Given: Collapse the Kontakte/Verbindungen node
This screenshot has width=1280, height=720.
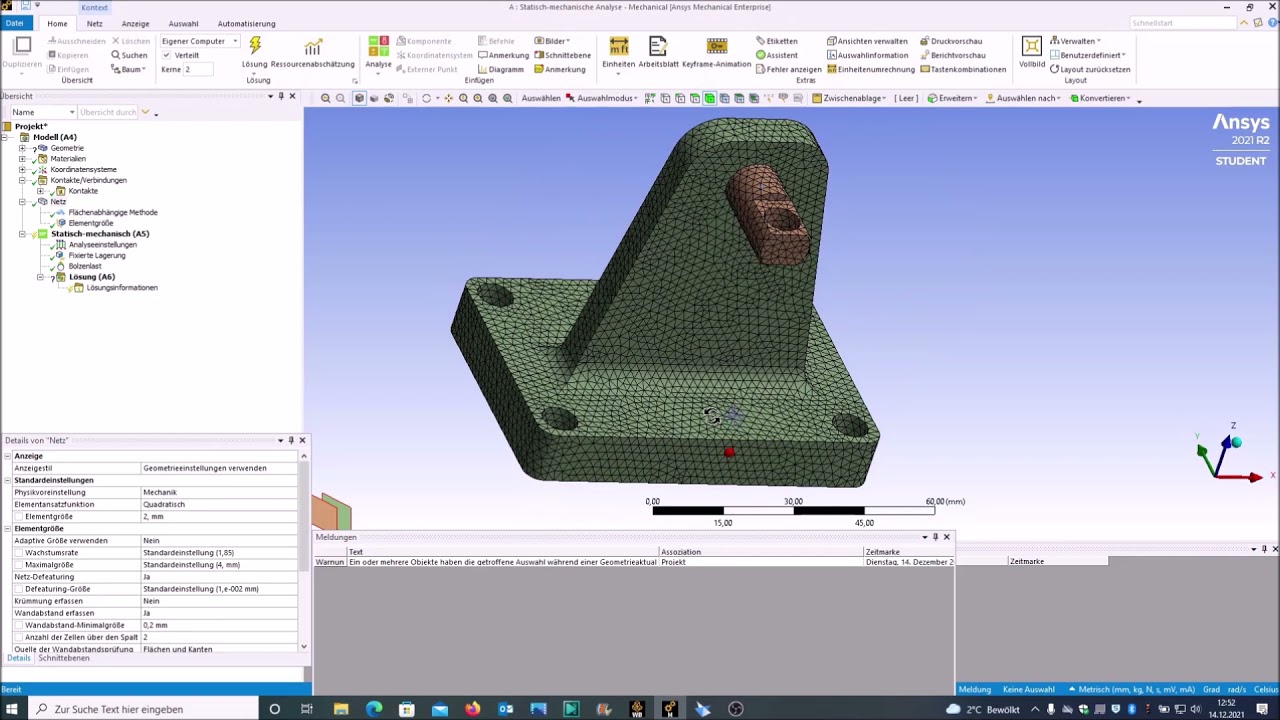Looking at the screenshot, I should tap(22, 180).
